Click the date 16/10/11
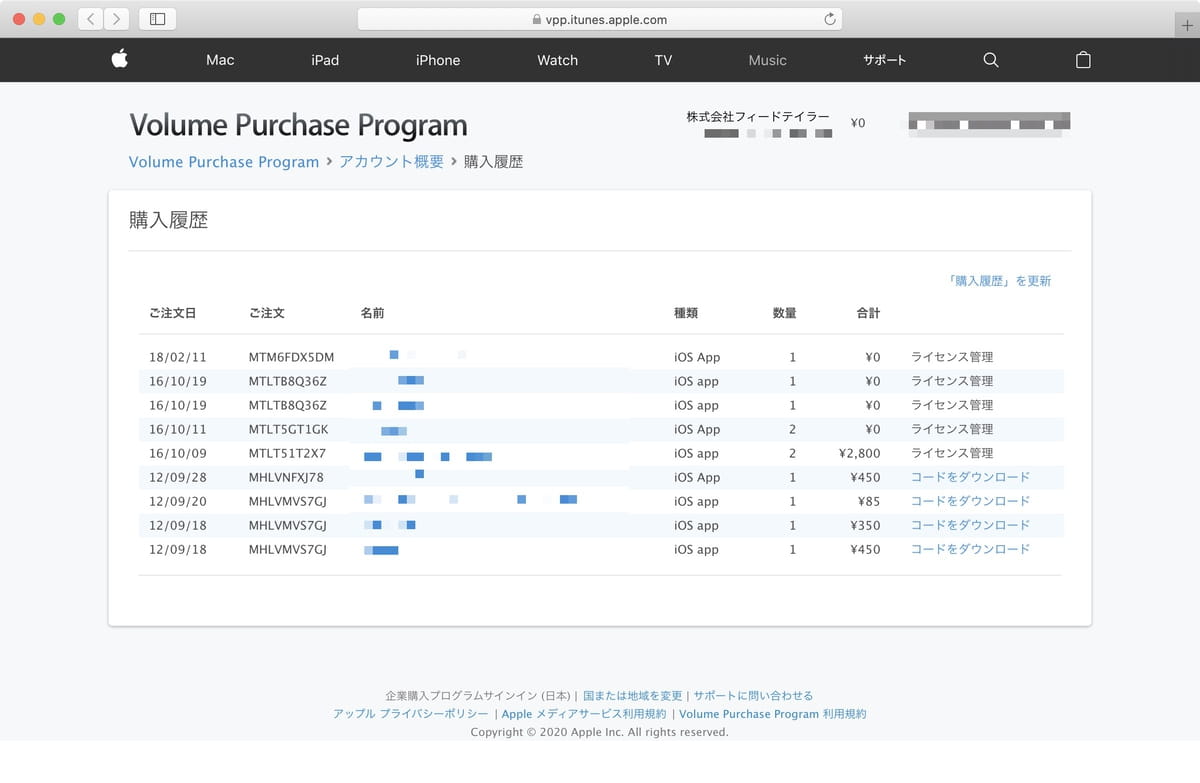This screenshot has width=1200, height=783. (178, 429)
